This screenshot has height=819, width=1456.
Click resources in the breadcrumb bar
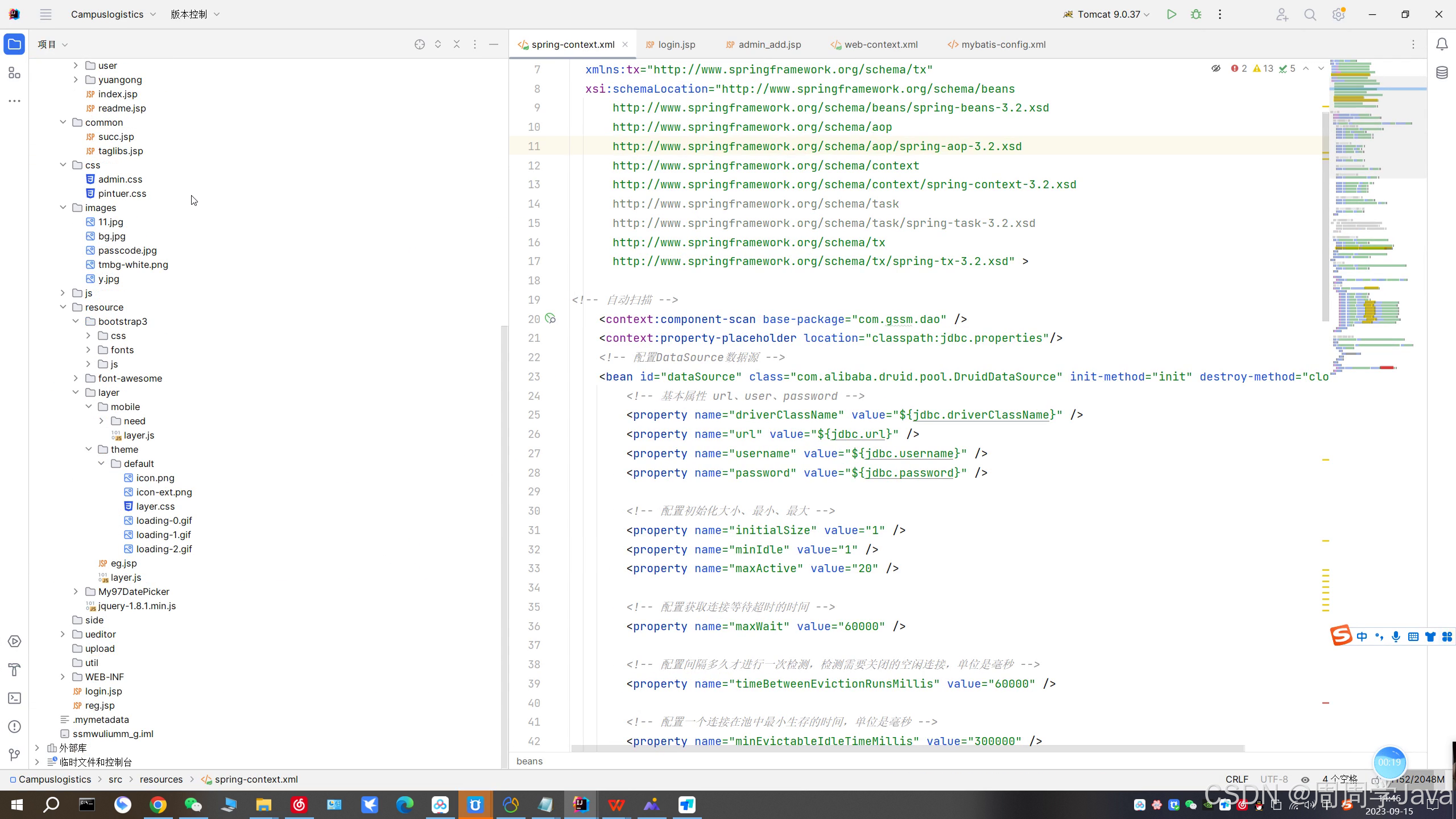[161, 779]
